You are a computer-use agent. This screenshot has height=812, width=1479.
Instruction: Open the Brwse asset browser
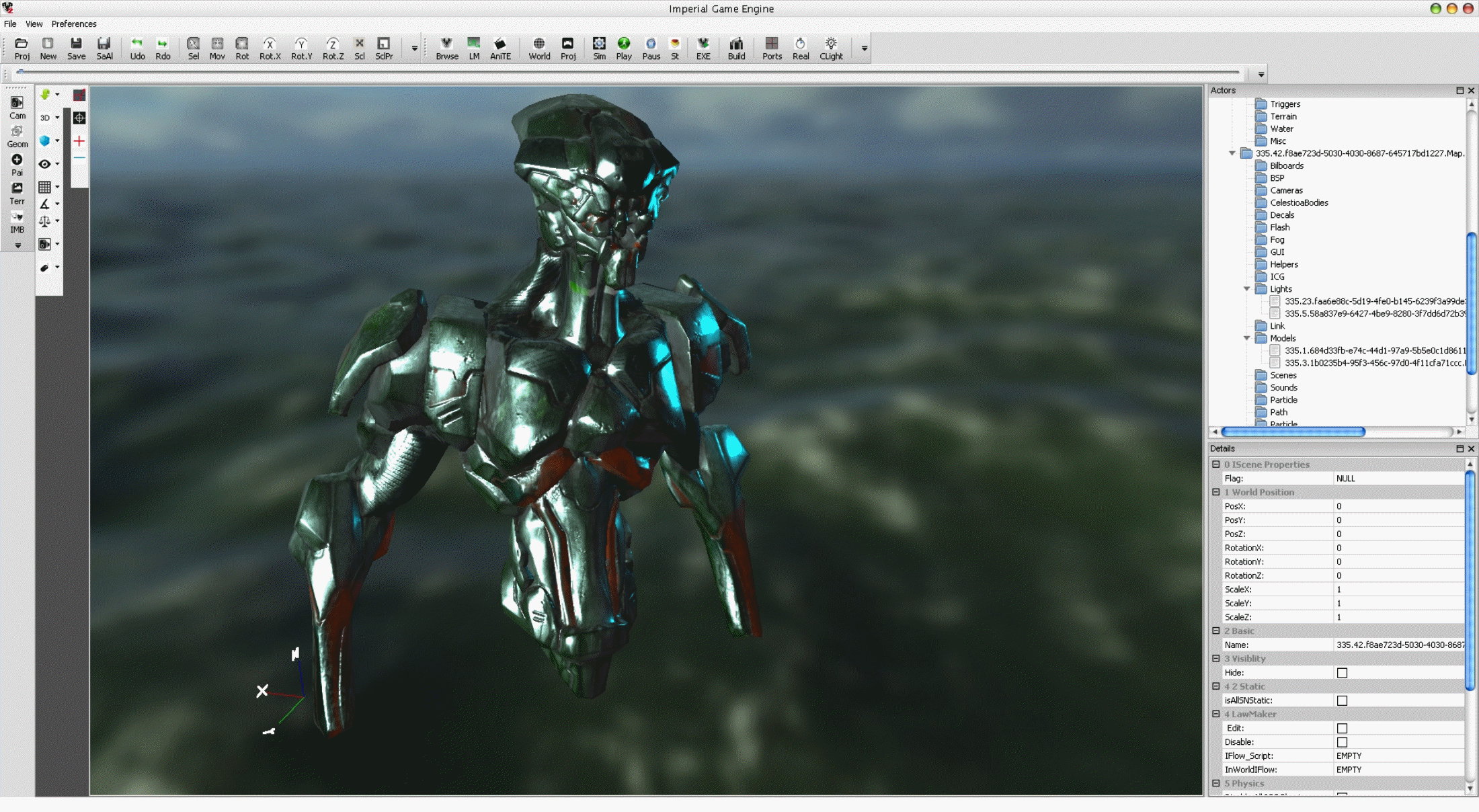pos(446,48)
